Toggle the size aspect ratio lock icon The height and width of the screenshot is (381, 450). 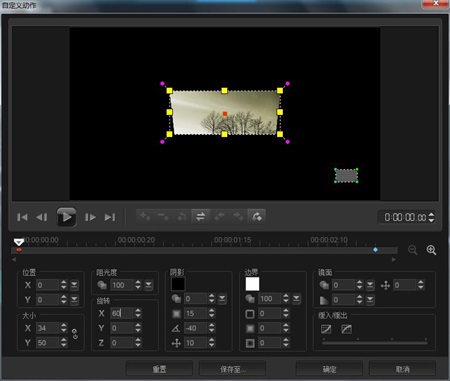75,334
